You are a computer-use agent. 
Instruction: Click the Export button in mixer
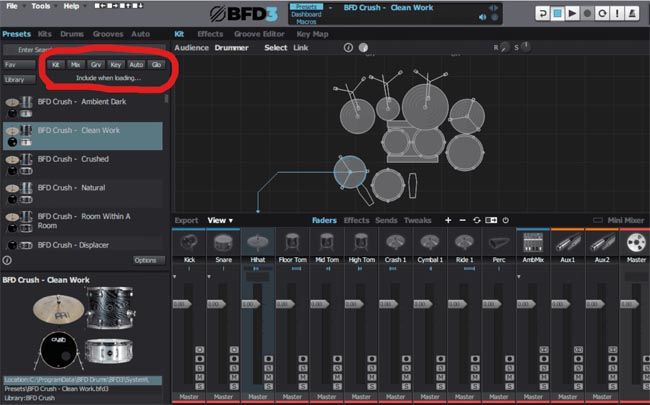(x=186, y=220)
